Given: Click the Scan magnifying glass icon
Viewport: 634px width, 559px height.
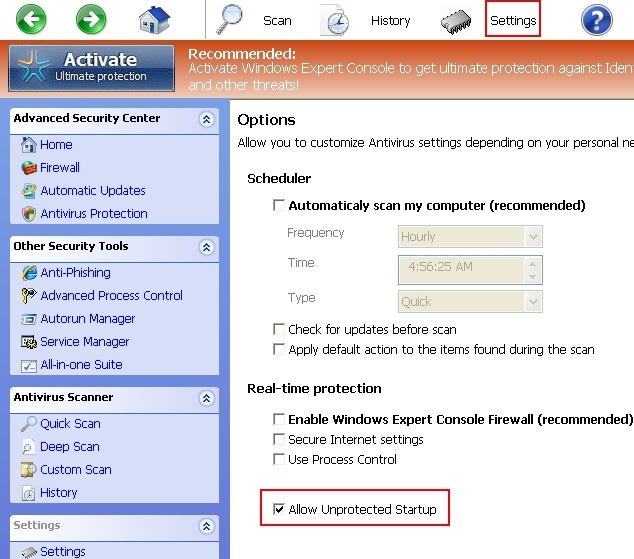Looking at the screenshot, I should pyautogui.click(x=231, y=20).
